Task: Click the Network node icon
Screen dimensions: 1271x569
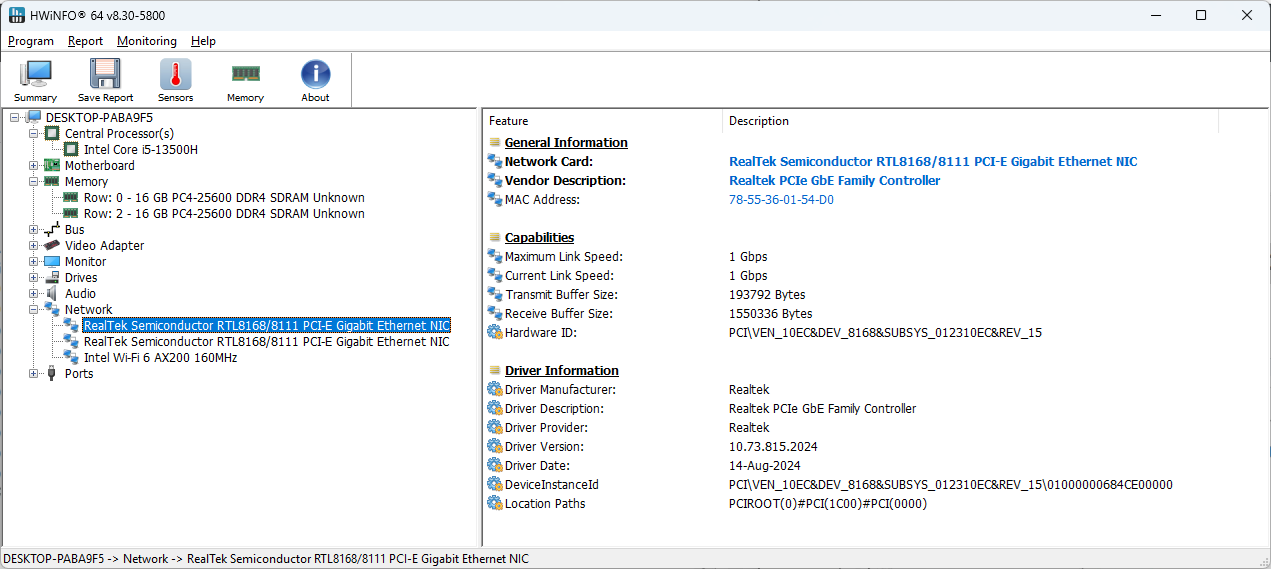Action: [53, 309]
